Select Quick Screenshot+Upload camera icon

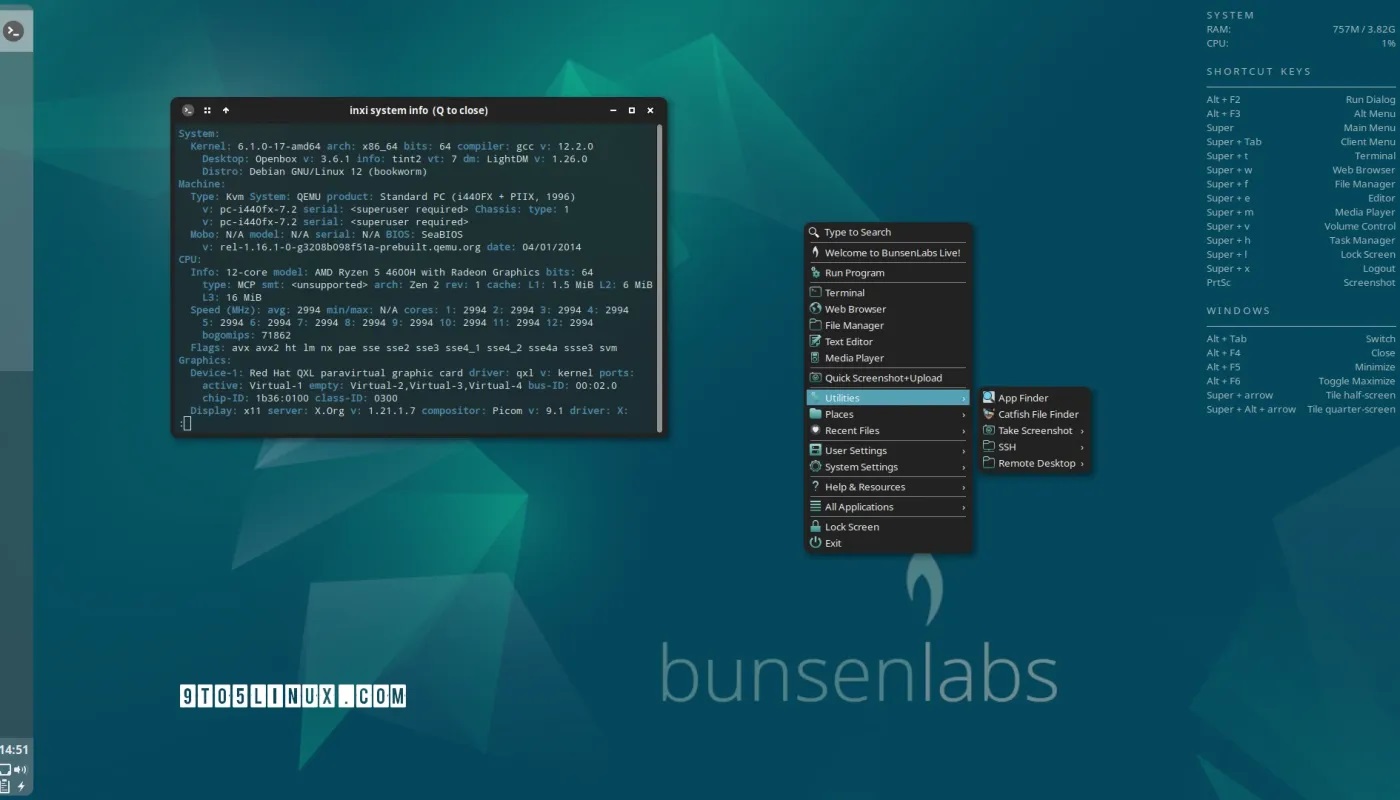click(814, 378)
